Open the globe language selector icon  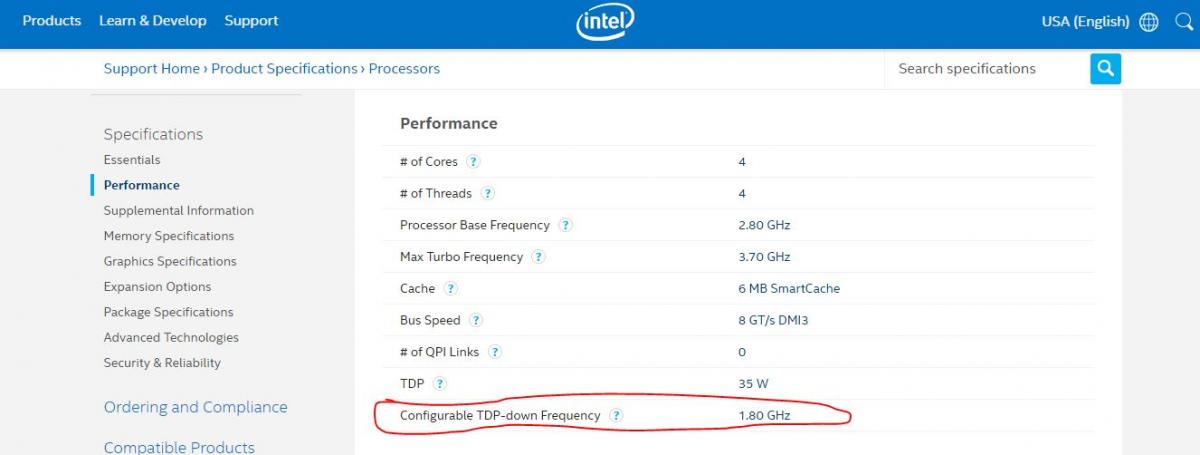1149,21
